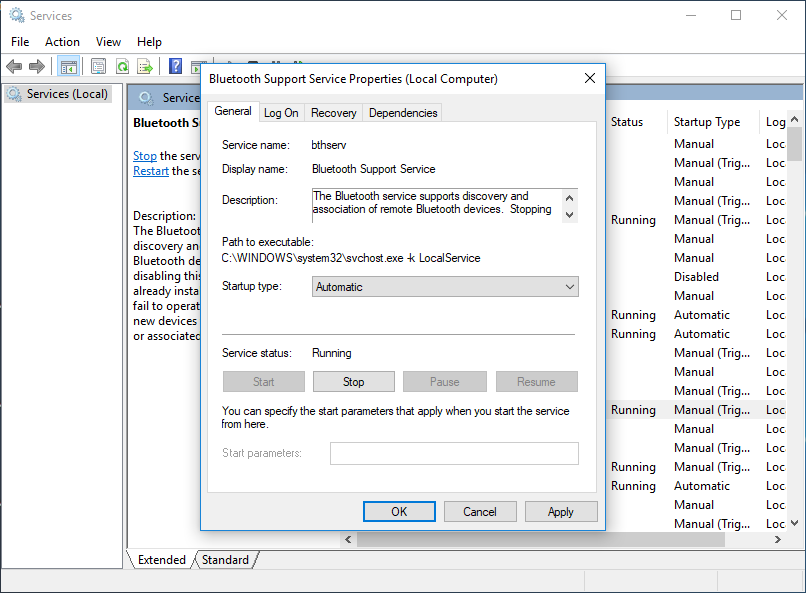Click inside the Start parameters field

tap(453, 453)
